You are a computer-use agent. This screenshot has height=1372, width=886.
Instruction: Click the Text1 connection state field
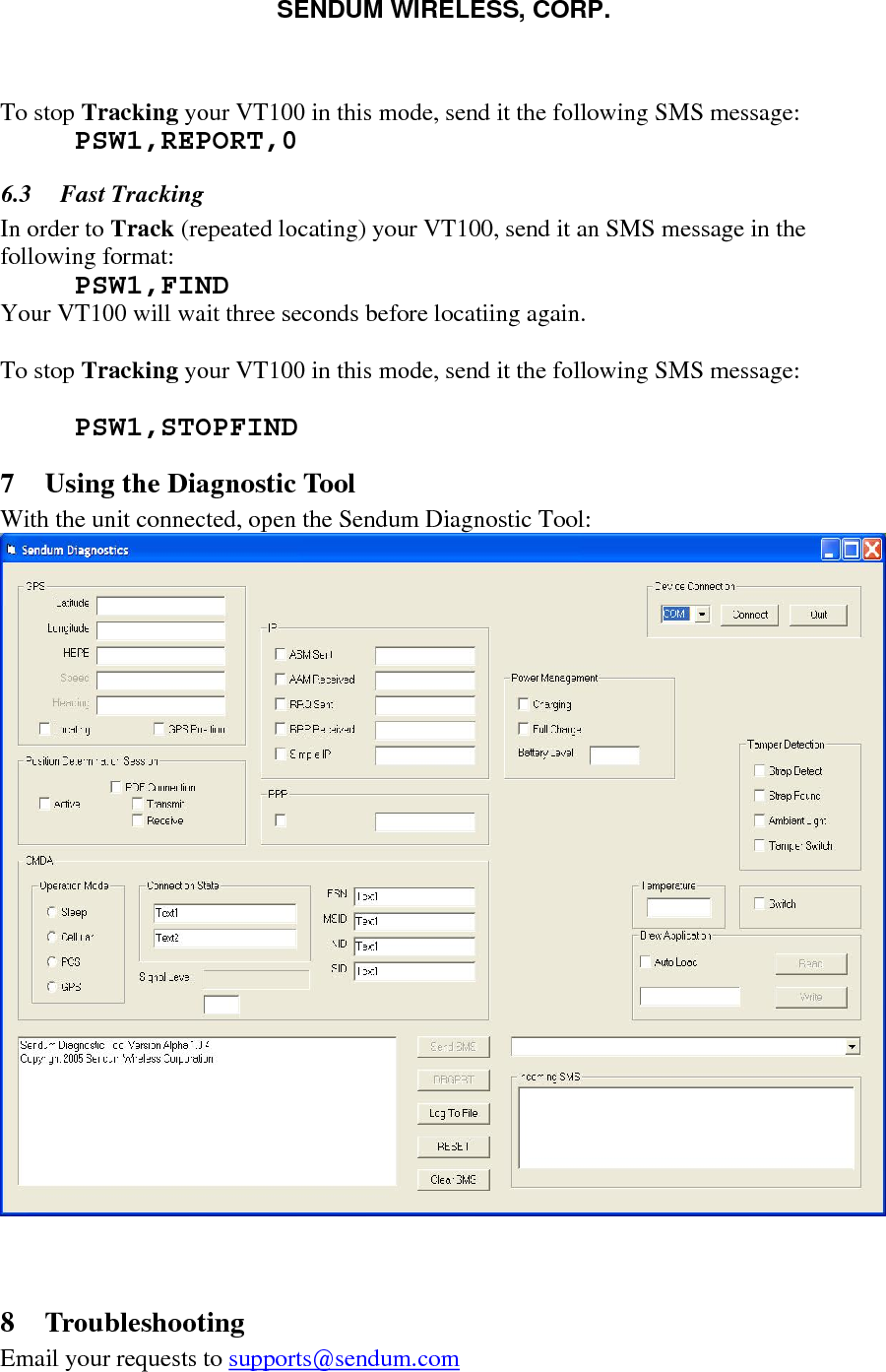[x=225, y=913]
